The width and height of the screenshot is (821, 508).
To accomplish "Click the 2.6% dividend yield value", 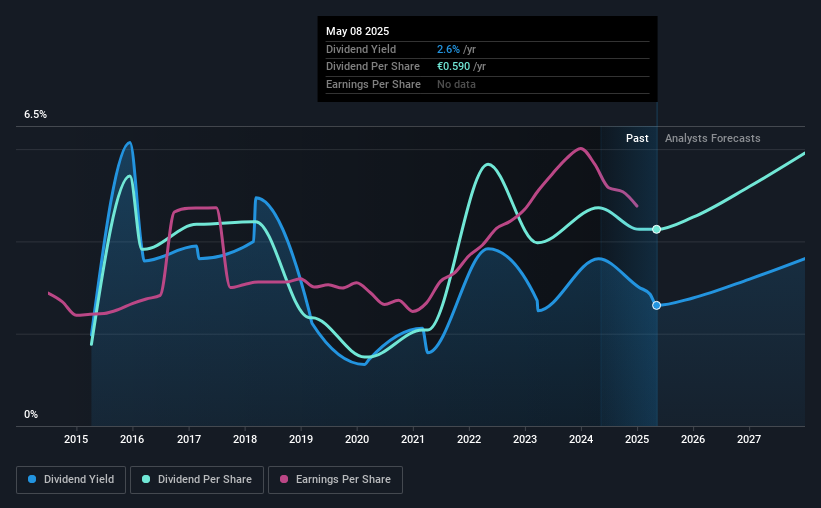I will [448, 49].
